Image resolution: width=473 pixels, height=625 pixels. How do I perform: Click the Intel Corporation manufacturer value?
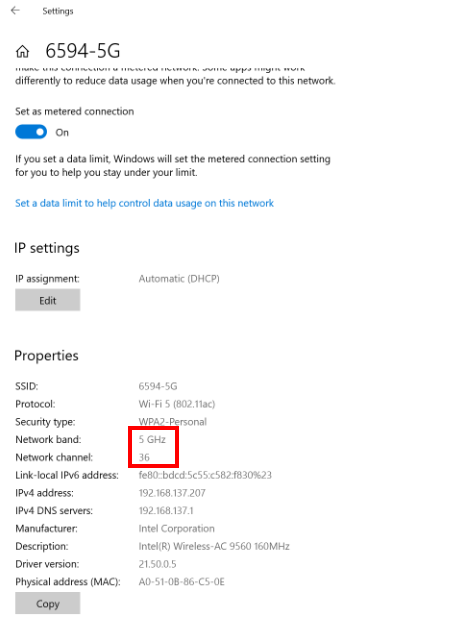176,529
